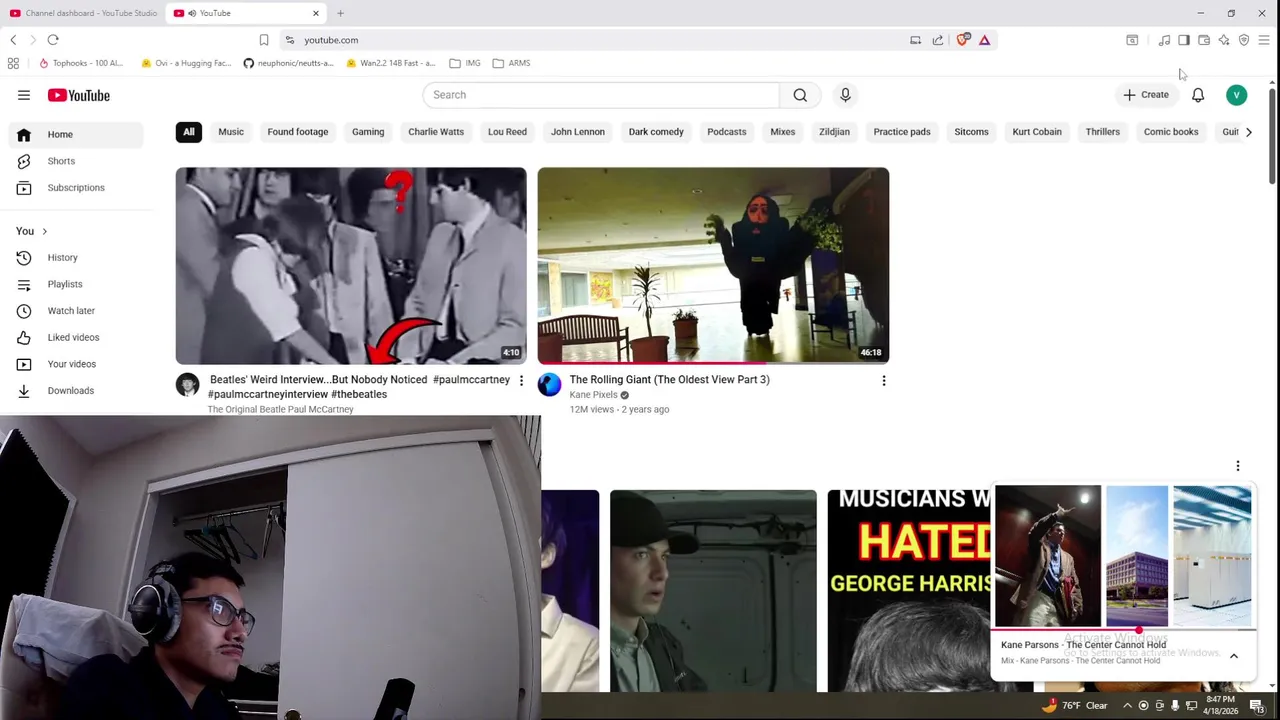
Task: Seek the miniplayer red progress bar
Action: click(1124, 630)
